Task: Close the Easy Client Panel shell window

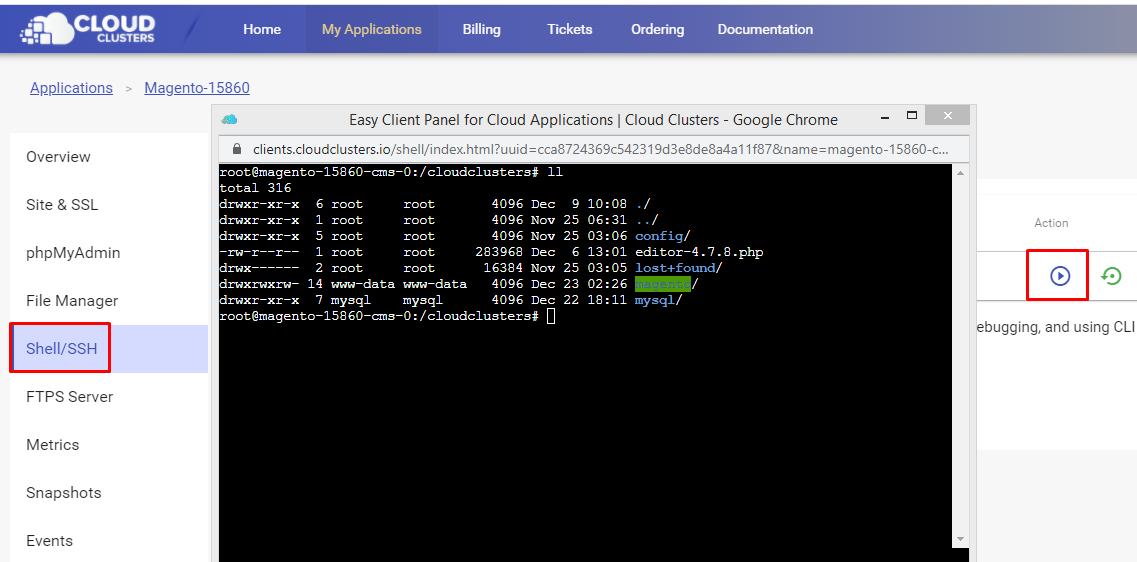Action: coord(947,117)
